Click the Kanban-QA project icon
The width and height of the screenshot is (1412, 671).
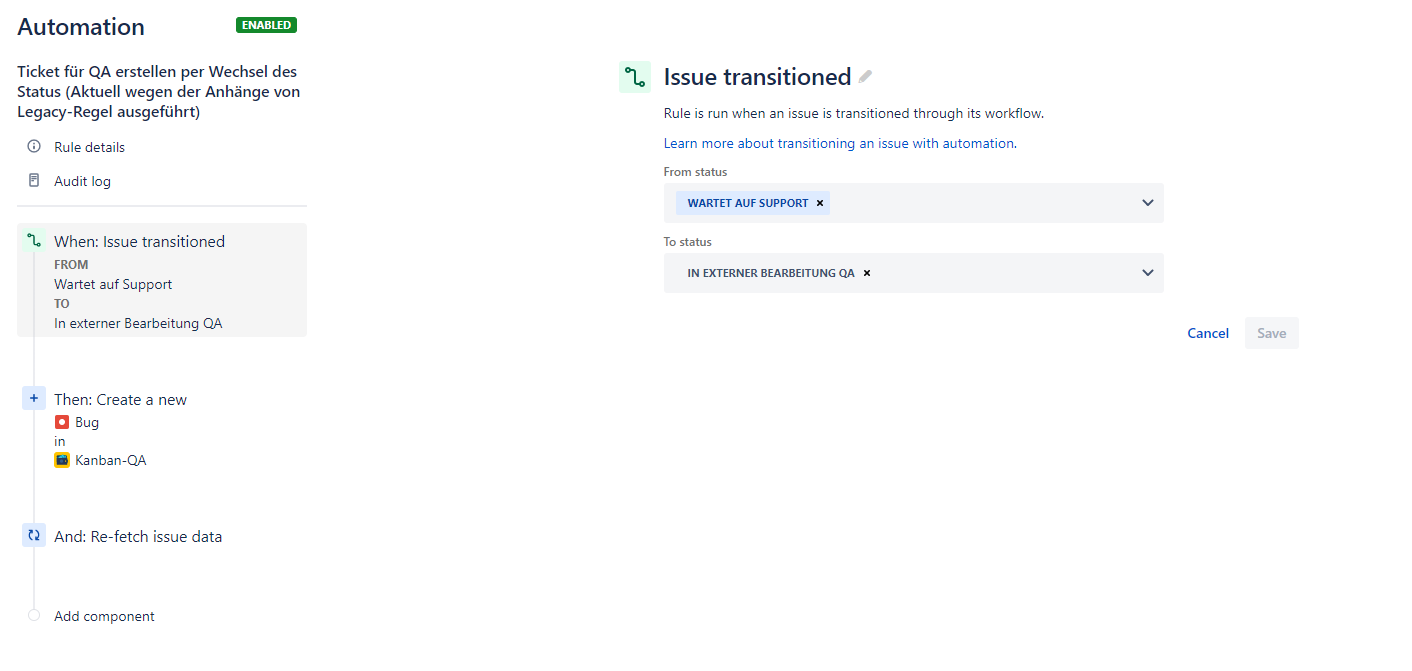pyautogui.click(x=62, y=460)
